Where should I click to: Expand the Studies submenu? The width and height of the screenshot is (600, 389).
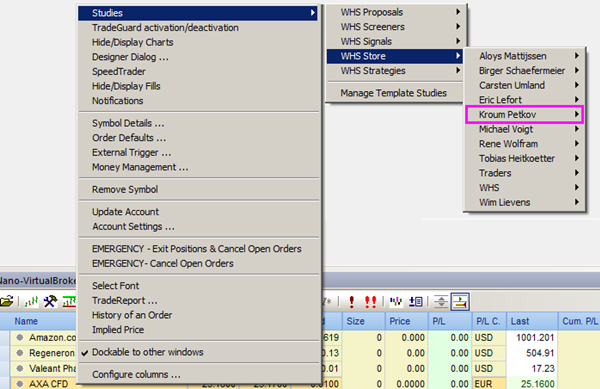click(198, 13)
